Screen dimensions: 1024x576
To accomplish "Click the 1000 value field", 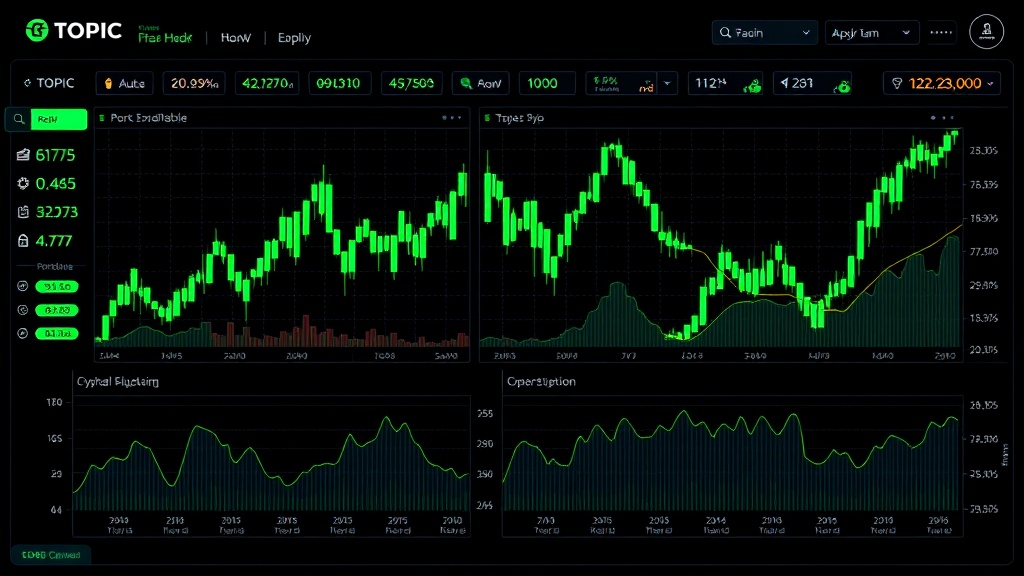I will (547, 84).
